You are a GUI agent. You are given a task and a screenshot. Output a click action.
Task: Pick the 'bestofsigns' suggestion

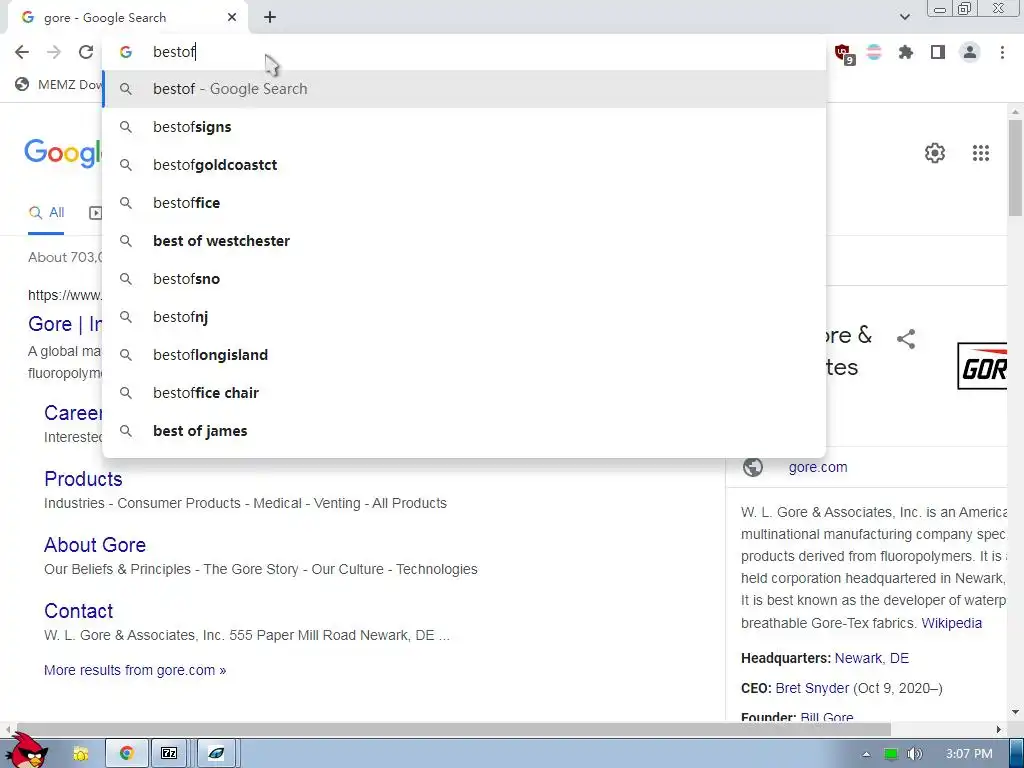(464, 127)
